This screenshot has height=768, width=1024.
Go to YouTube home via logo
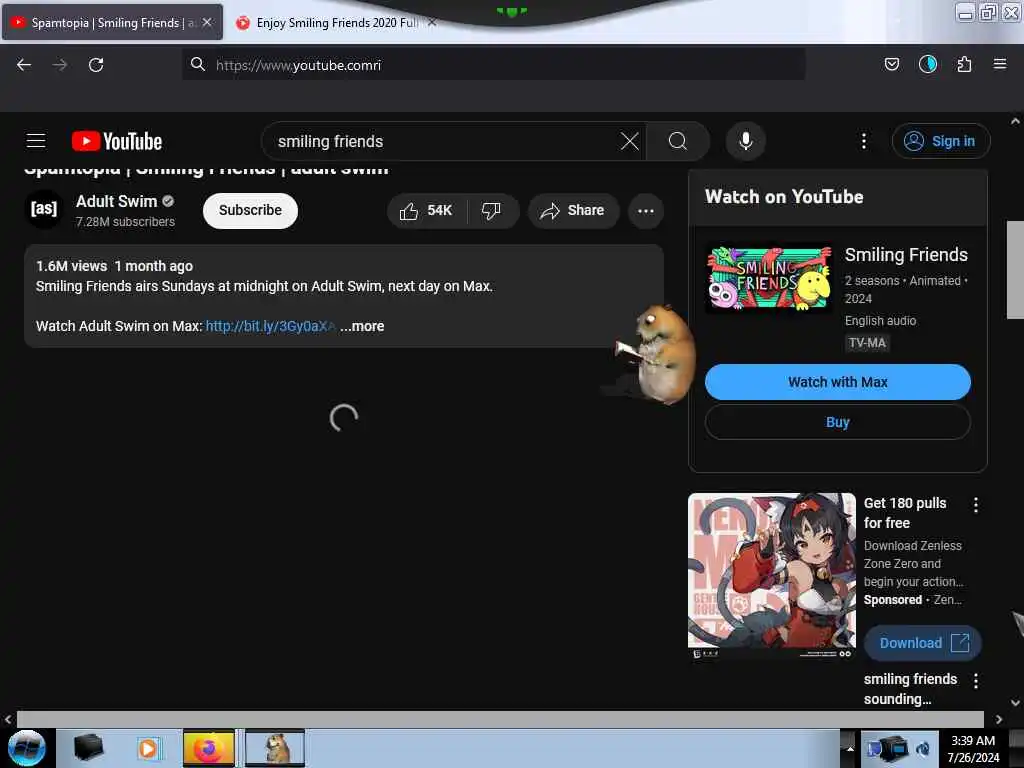pyautogui.click(x=117, y=141)
